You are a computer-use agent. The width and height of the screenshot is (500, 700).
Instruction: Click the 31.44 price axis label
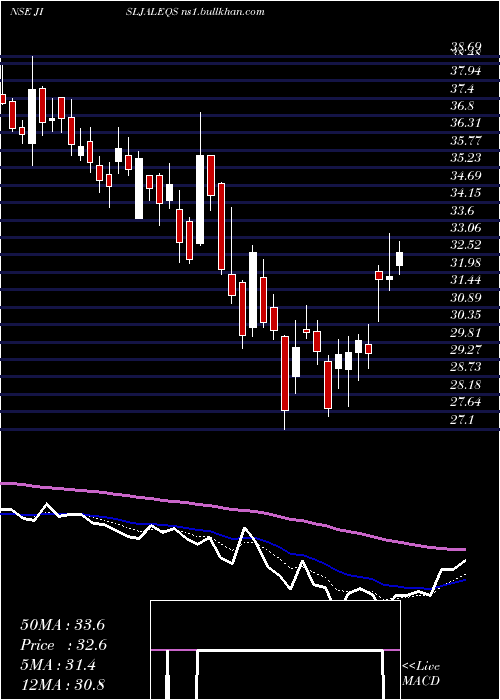click(x=465, y=280)
